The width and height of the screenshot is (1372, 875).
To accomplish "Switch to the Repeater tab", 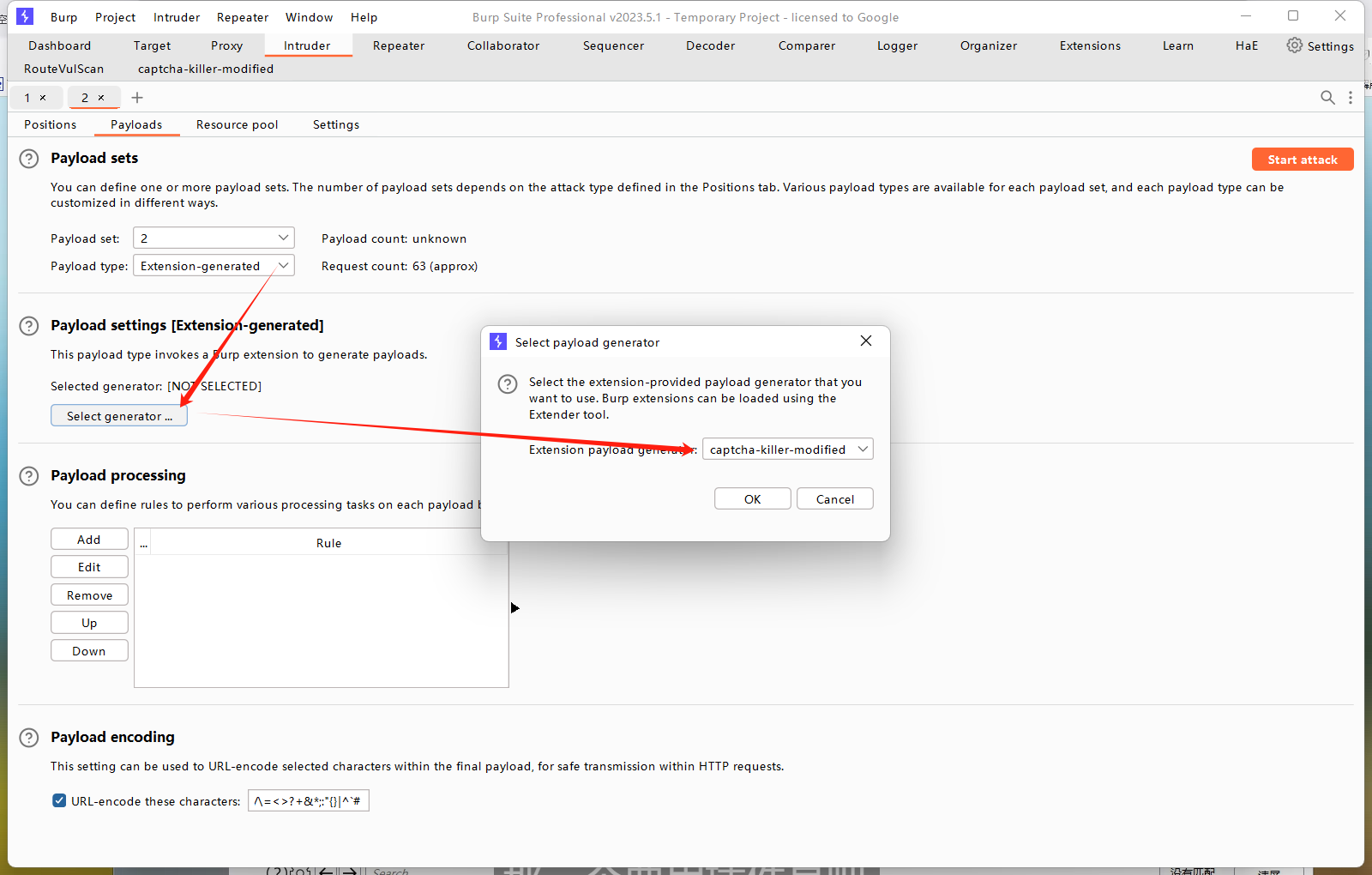I will (x=399, y=45).
